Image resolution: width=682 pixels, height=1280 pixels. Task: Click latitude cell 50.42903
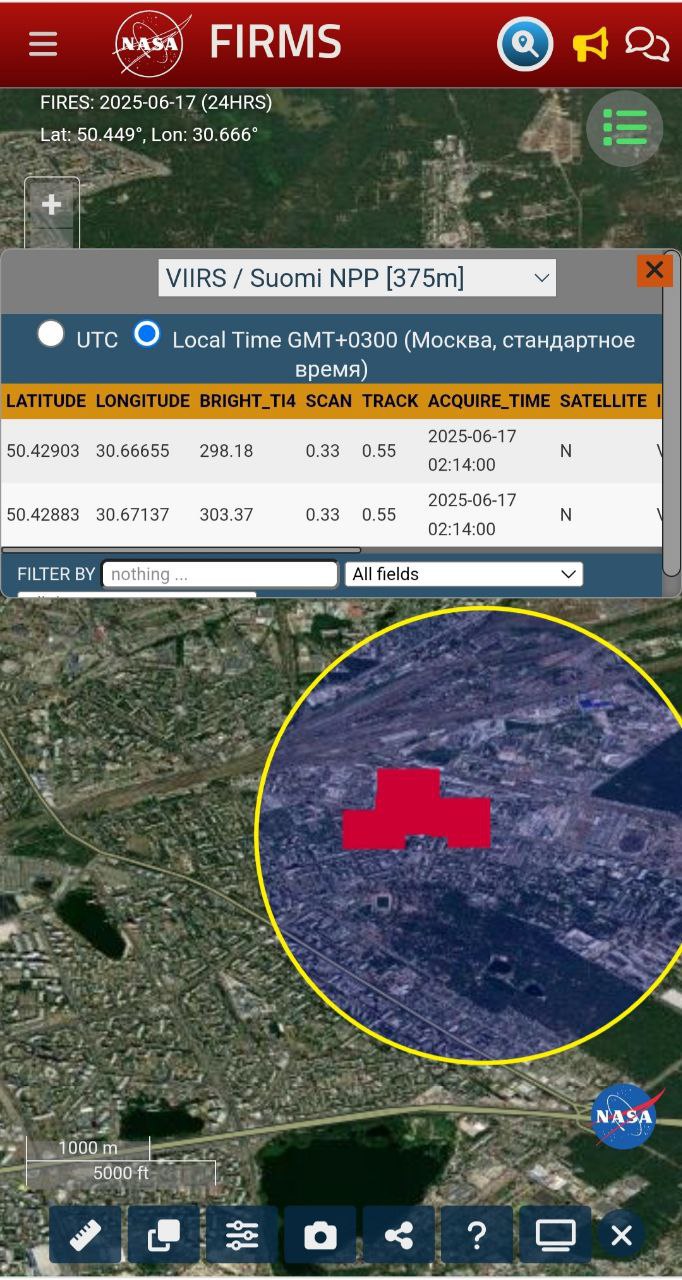click(x=43, y=451)
